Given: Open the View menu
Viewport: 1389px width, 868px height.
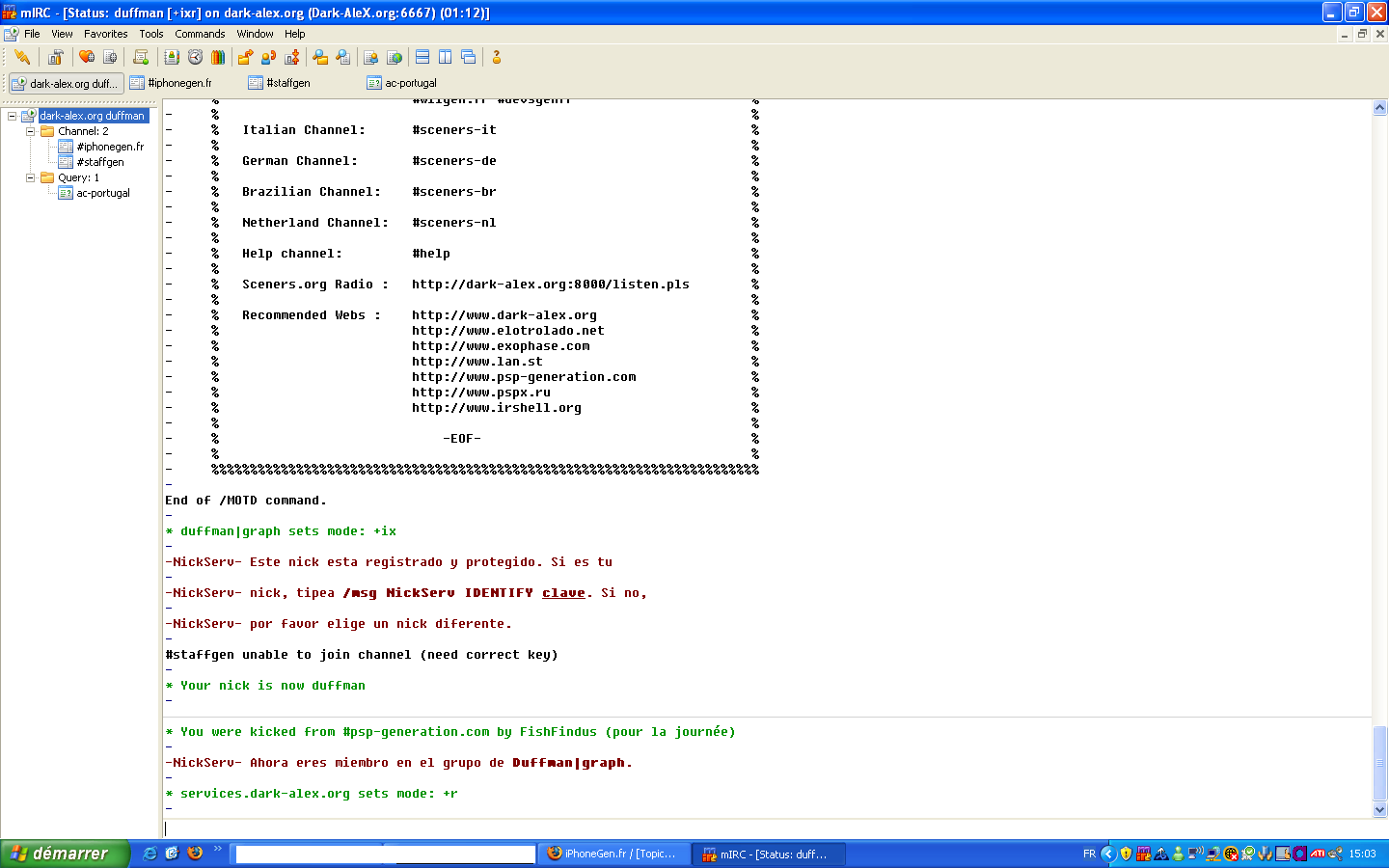Looking at the screenshot, I should pos(62,34).
